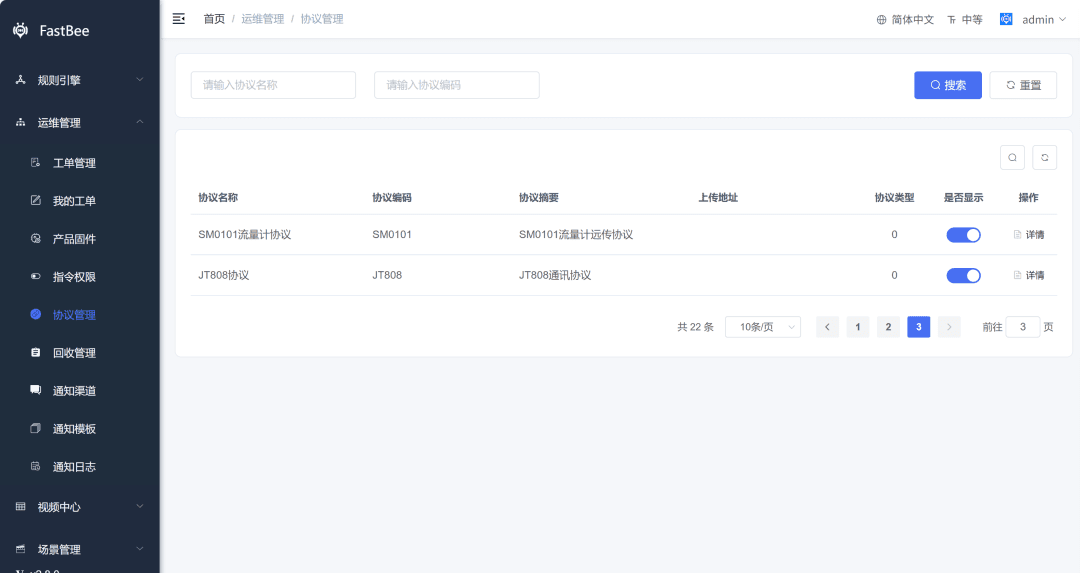Click the 协议名称 column header
The height and width of the screenshot is (573, 1080).
coord(218,198)
